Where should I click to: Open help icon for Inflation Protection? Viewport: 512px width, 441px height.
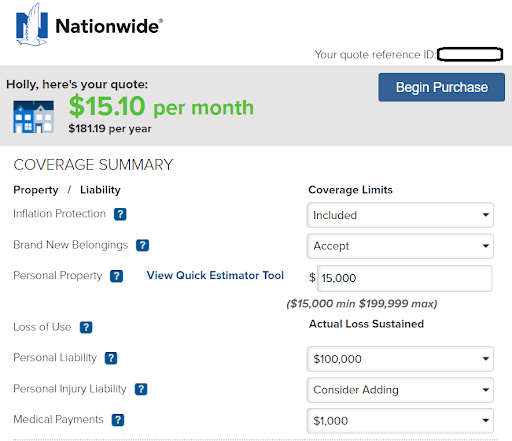tap(120, 214)
